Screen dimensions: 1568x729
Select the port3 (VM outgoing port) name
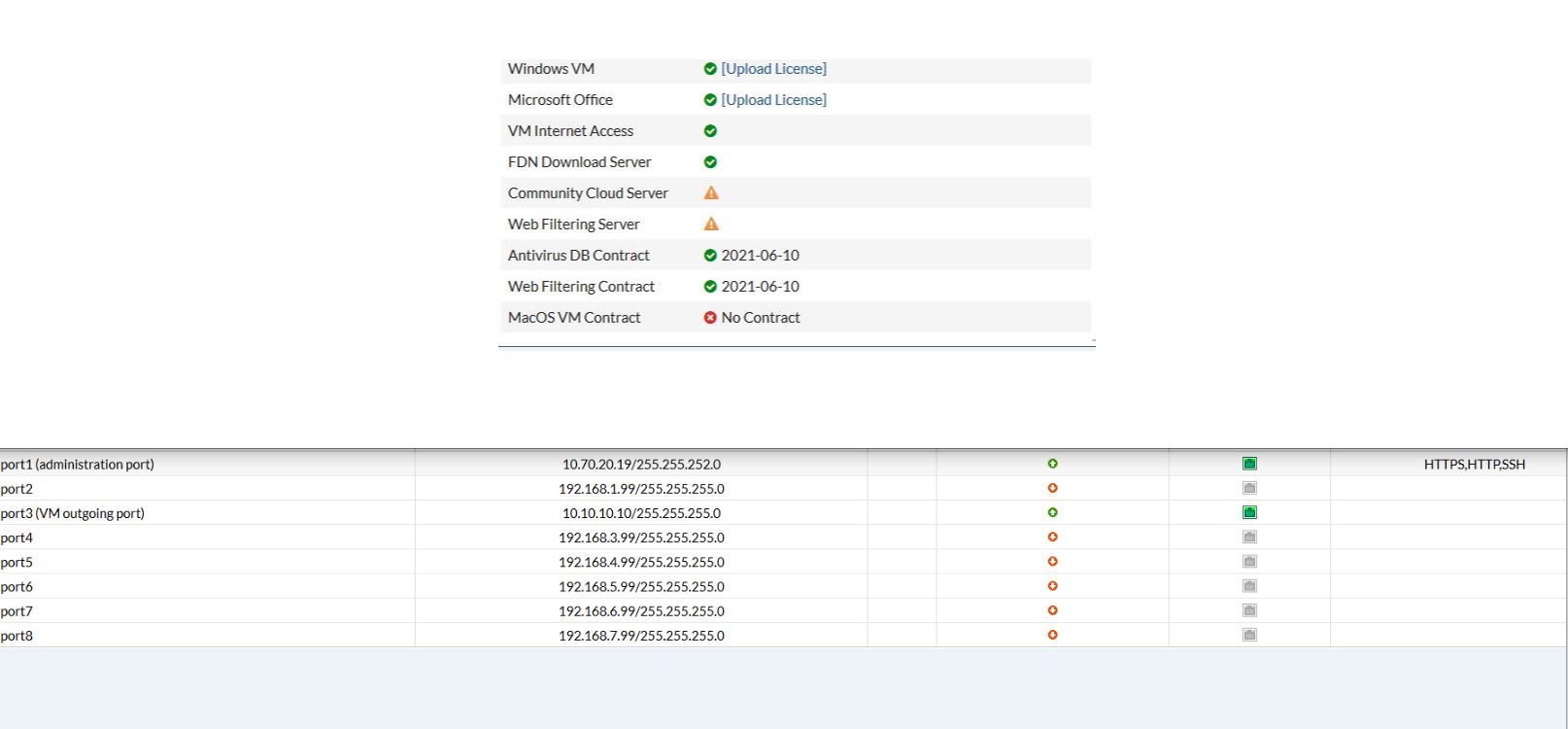[72, 513]
